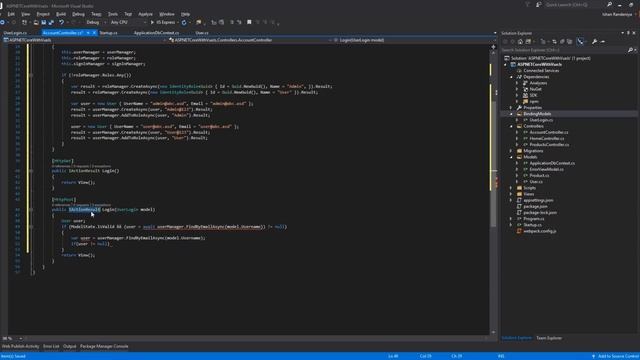Click the Stop debugging square icon

click(249, 22)
